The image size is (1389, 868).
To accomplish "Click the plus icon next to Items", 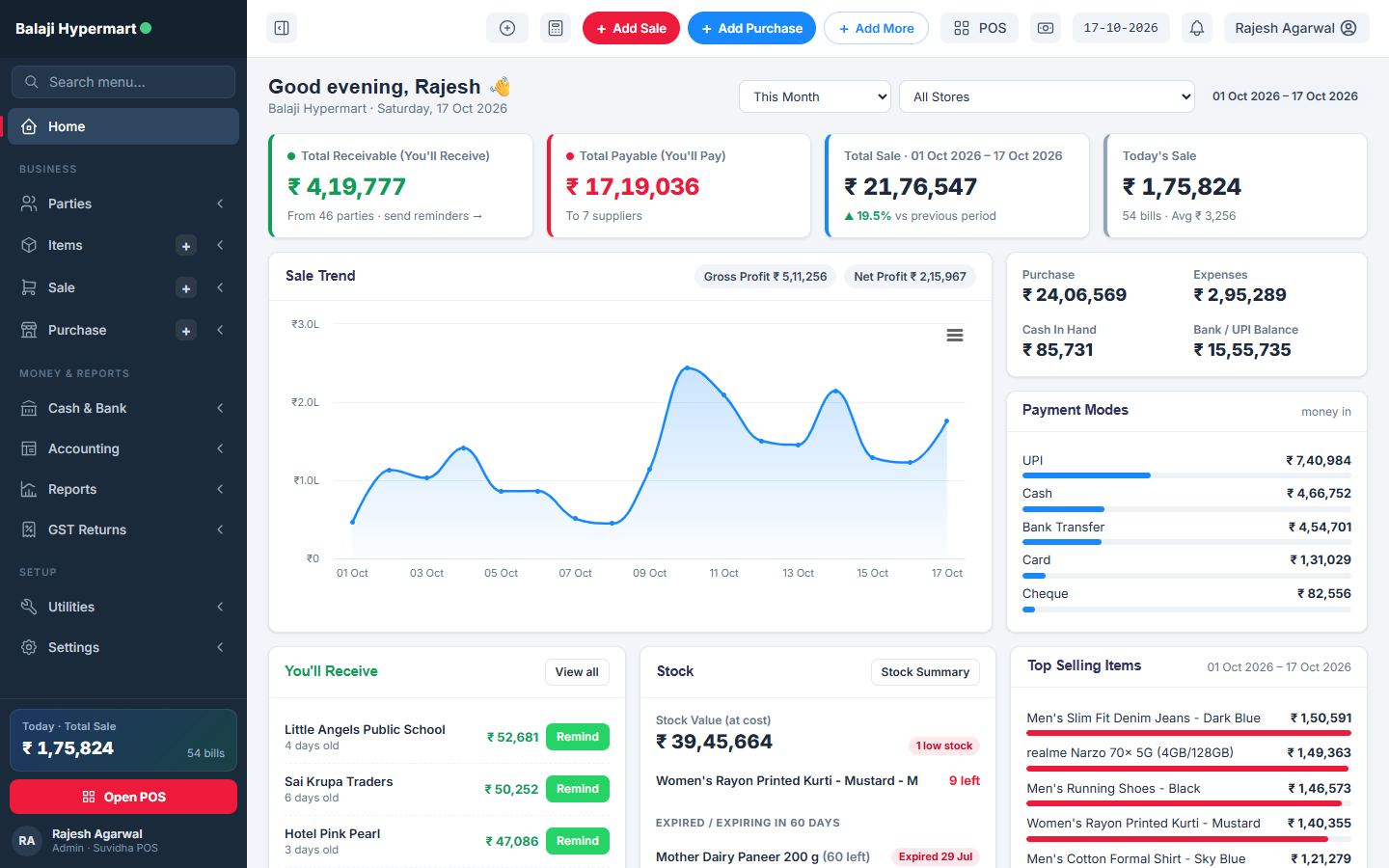I will [x=186, y=246].
